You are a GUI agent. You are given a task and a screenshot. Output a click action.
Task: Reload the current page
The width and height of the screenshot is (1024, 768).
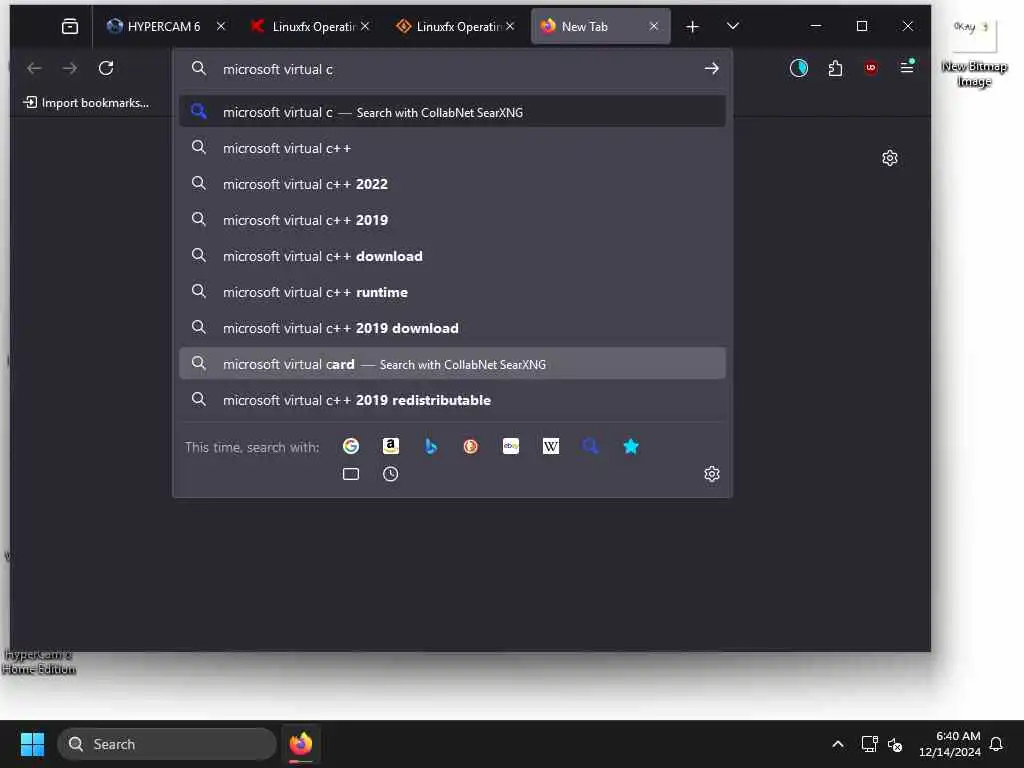tap(106, 68)
